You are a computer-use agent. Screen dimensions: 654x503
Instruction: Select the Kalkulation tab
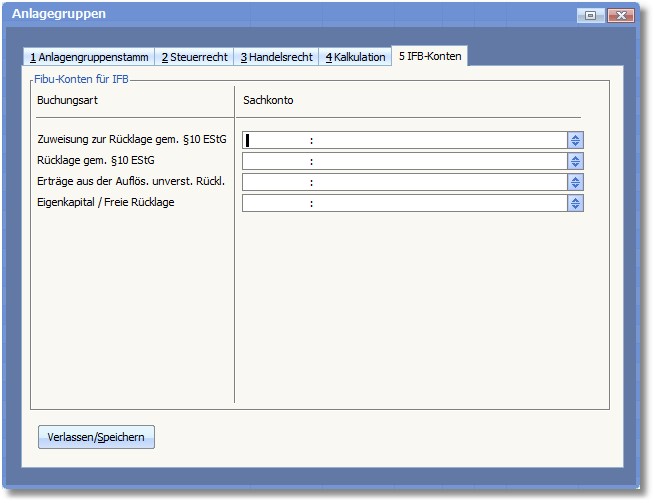pos(355,57)
